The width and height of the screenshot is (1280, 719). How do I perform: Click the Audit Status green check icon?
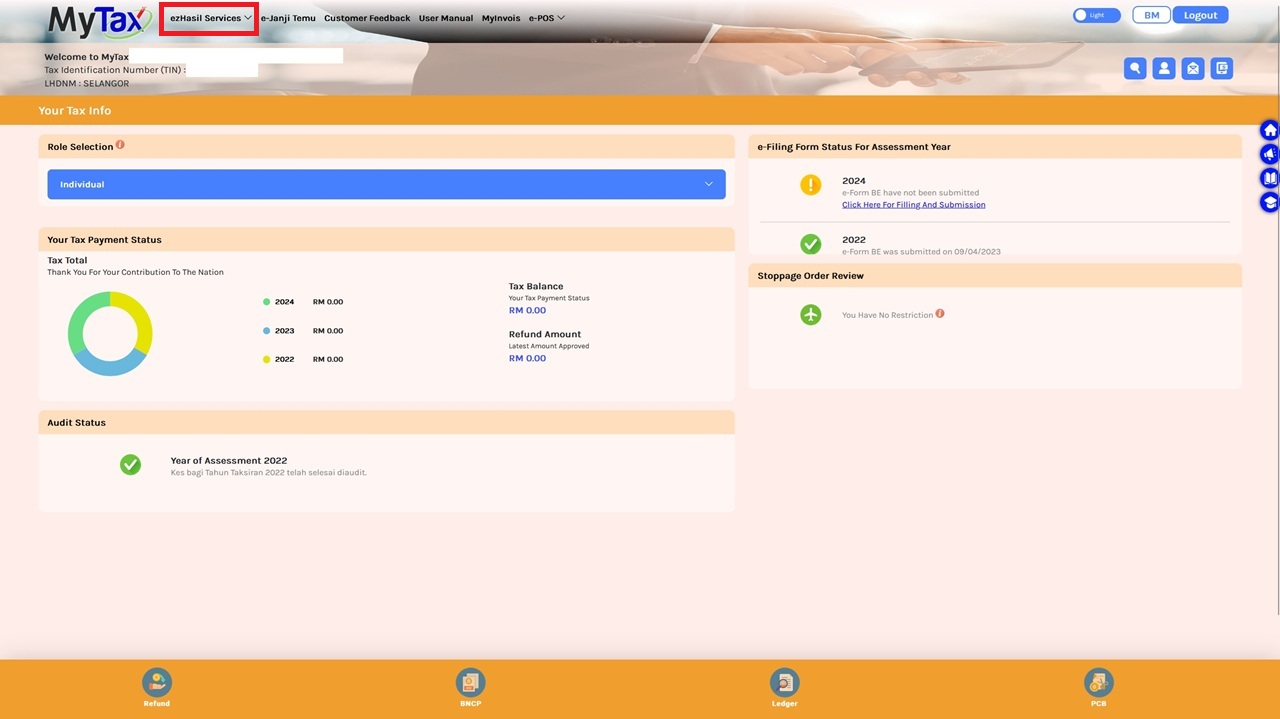(130, 465)
